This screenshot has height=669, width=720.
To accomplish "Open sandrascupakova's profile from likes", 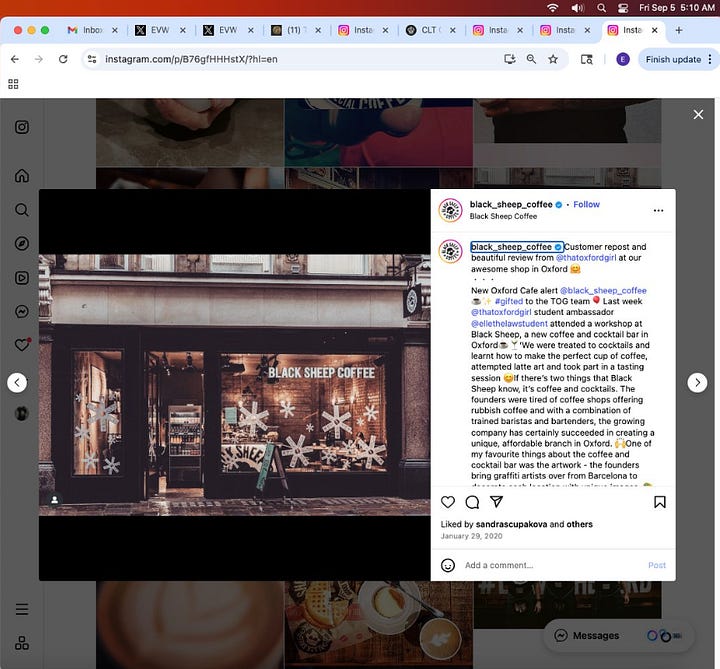I will coord(512,524).
